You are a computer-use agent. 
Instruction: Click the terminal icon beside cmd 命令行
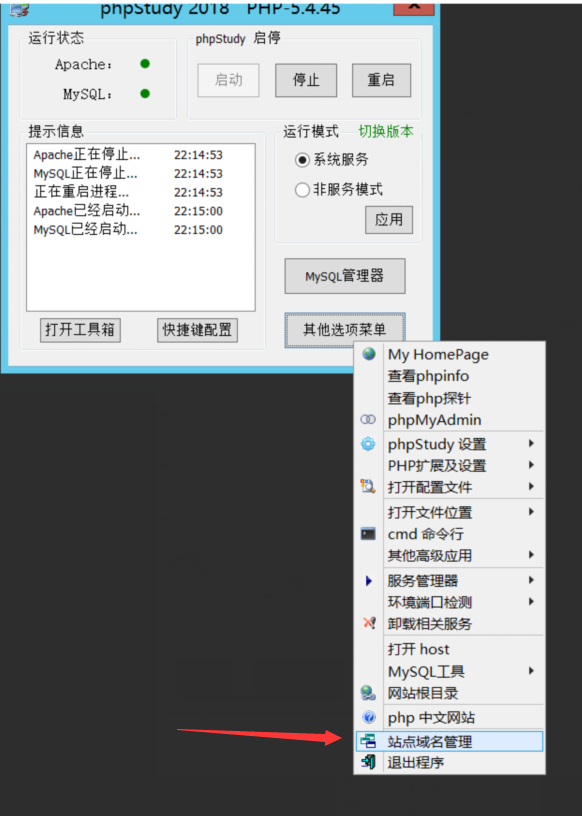368,534
